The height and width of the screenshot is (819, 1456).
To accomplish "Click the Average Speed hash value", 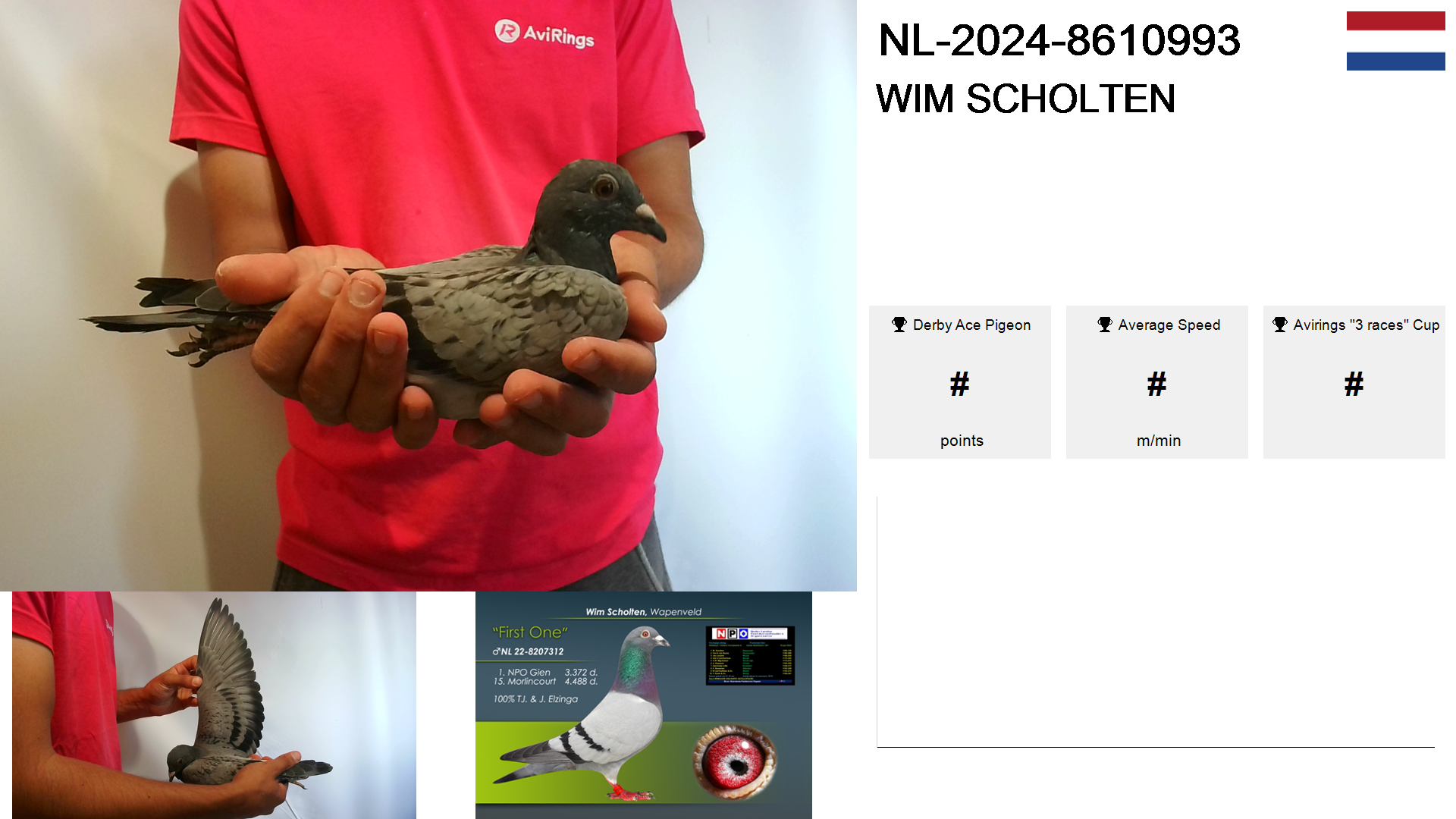I will (1157, 384).
